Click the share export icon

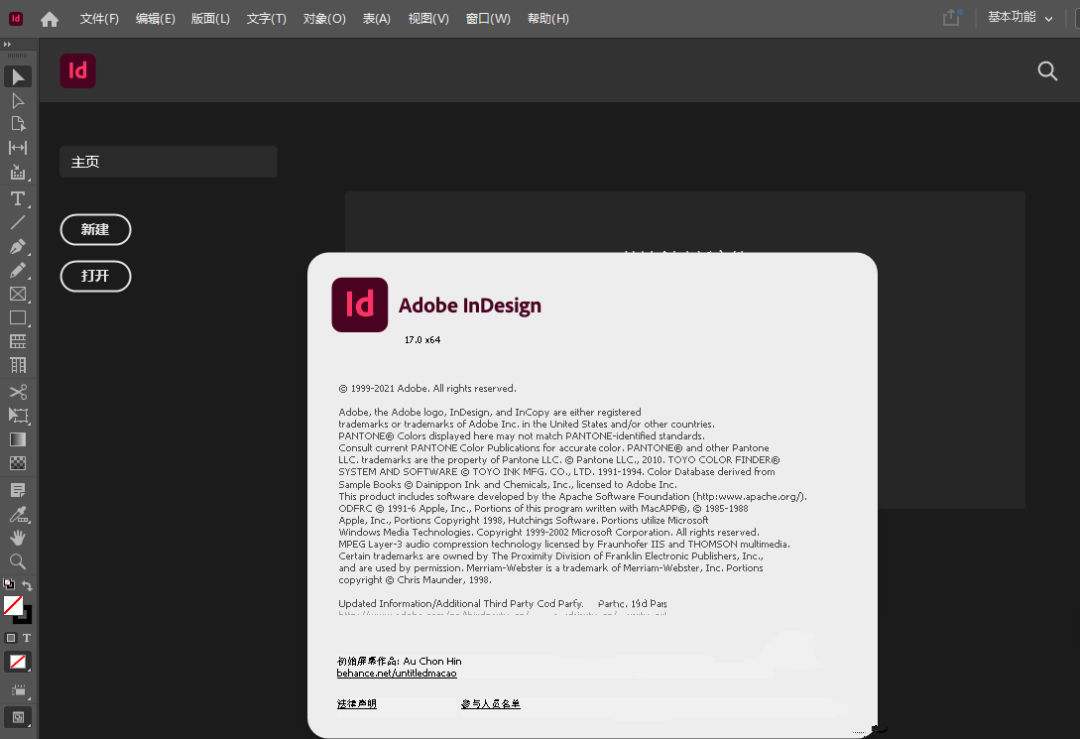(952, 18)
